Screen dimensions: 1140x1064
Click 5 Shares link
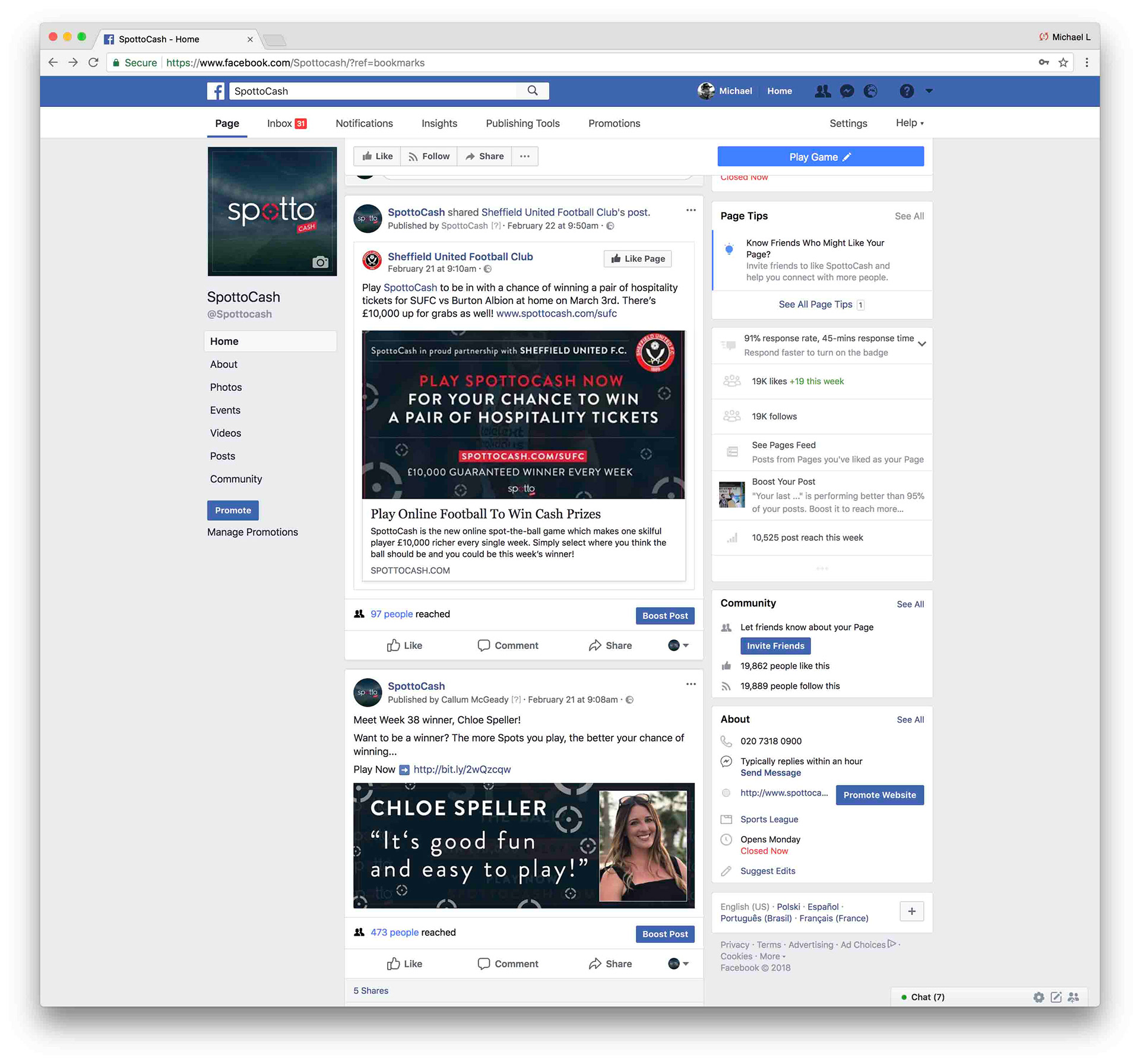pyautogui.click(x=370, y=990)
